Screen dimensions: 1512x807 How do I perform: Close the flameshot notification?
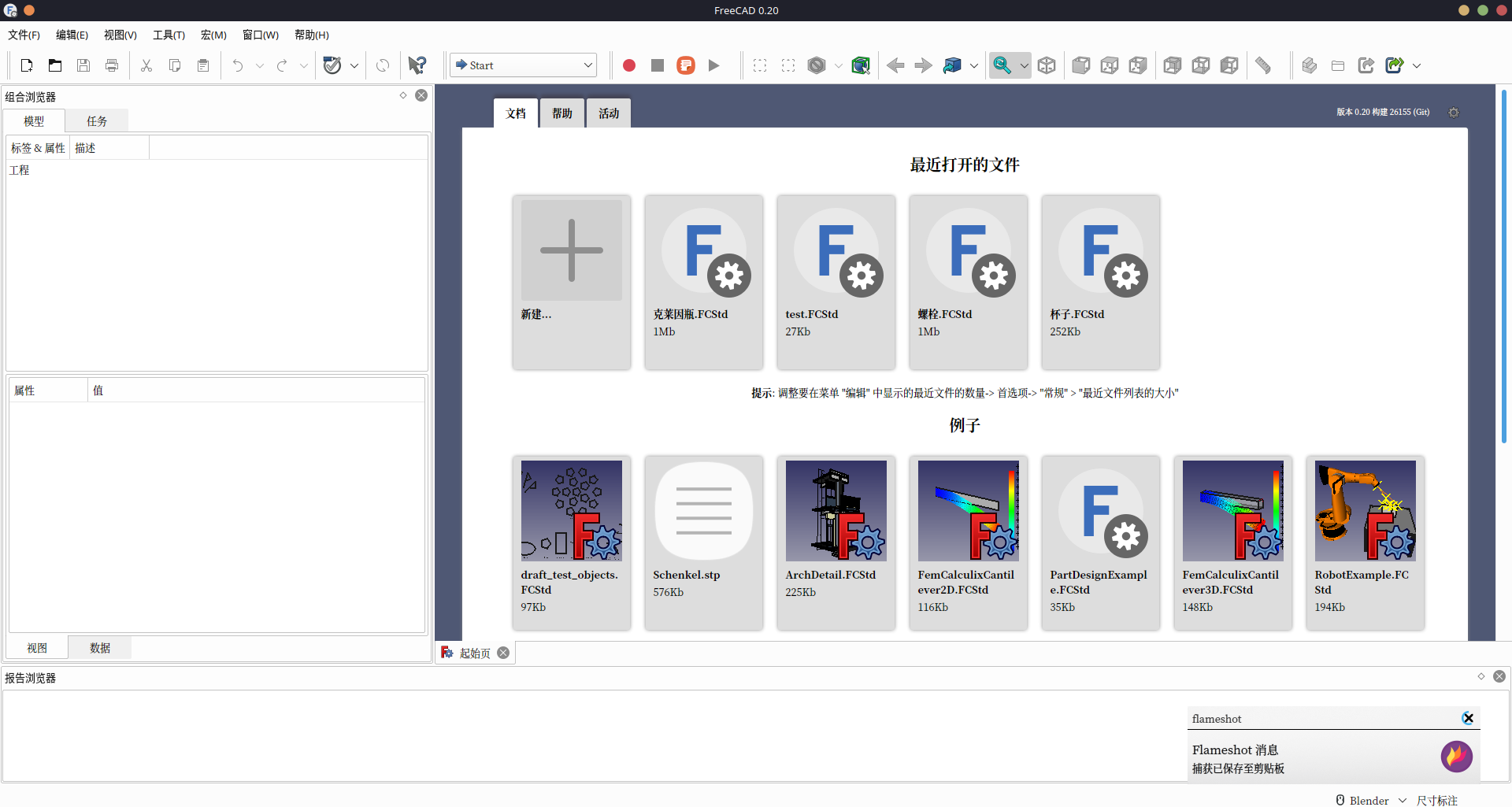[1468, 718]
